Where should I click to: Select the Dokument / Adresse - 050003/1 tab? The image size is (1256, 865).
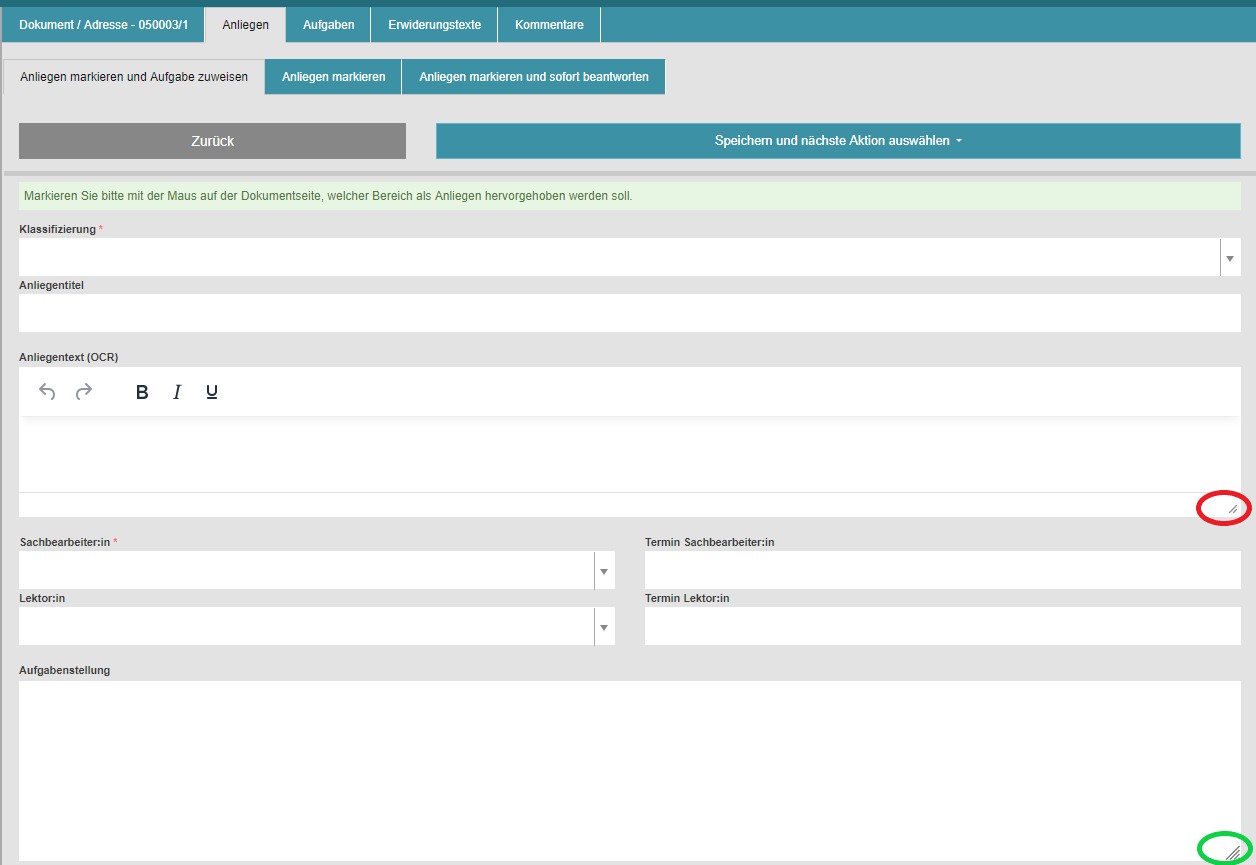(103, 25)
